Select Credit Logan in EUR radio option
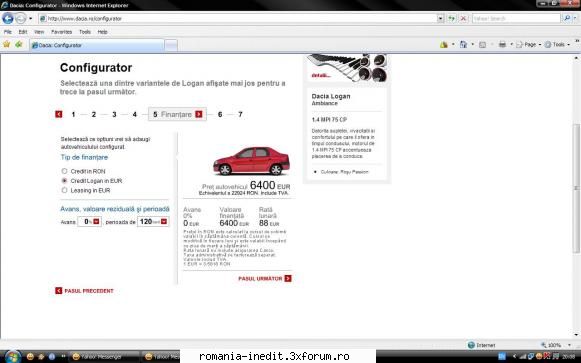581x363 pixels. tap(64, 181)
